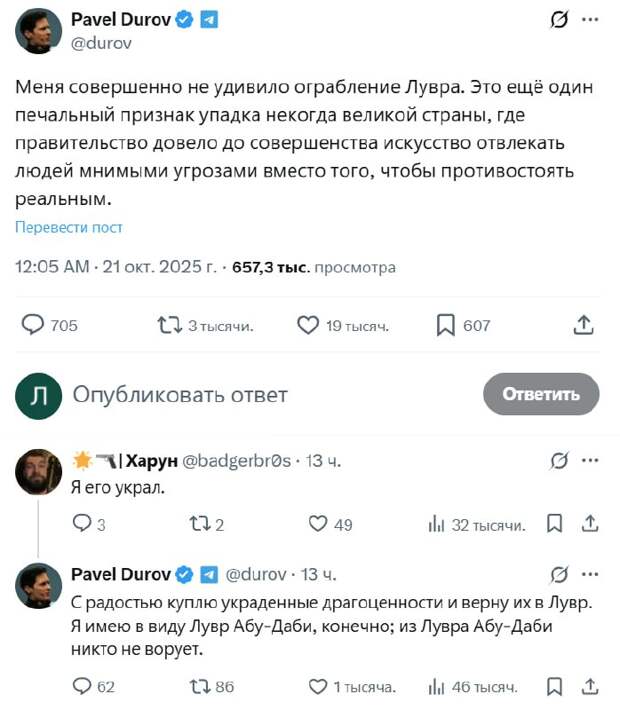The image size is (620, 710).
Task: Open replies on the main post
Action: click(x=34, y=325)
